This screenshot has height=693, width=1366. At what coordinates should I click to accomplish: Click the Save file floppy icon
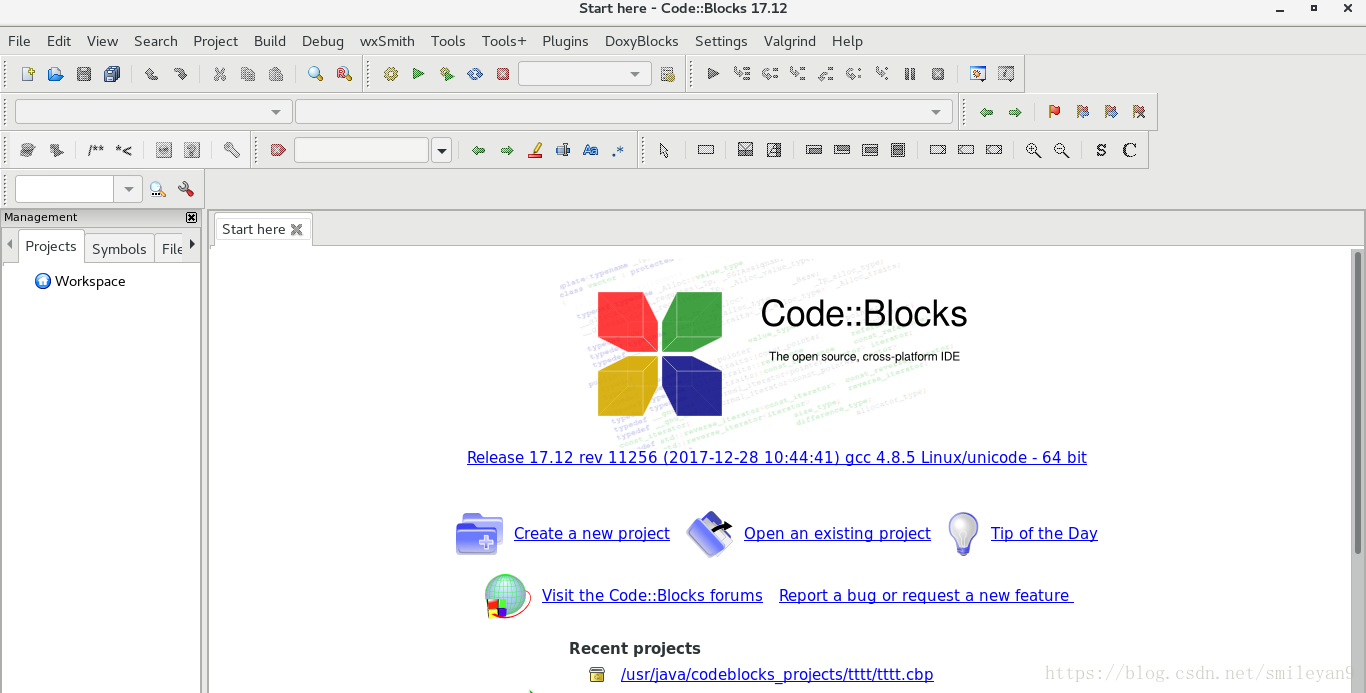(84, 74)
